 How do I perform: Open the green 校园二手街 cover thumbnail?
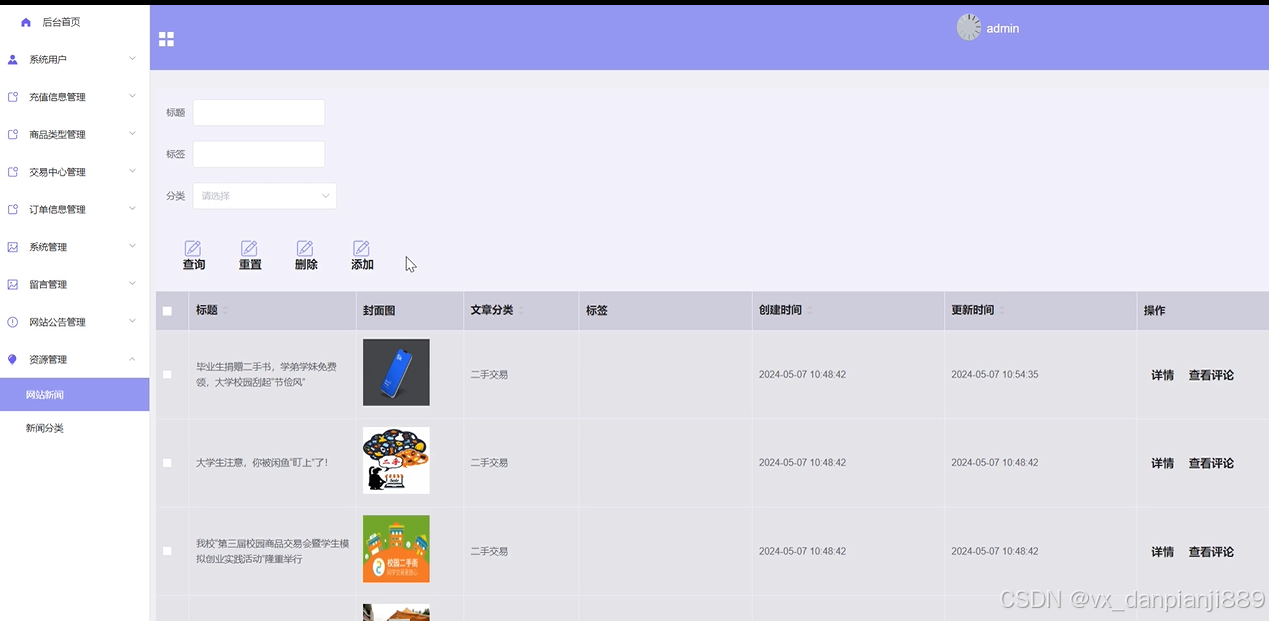point(396,549)
